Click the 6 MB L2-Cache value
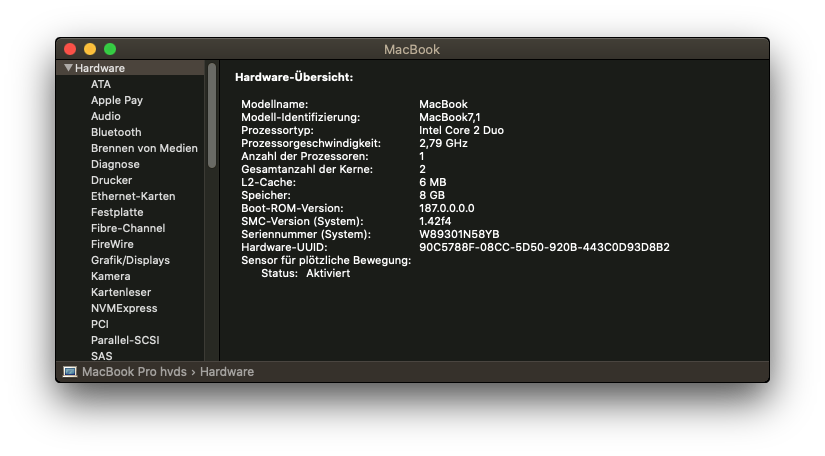 click(x=432, y=182)
